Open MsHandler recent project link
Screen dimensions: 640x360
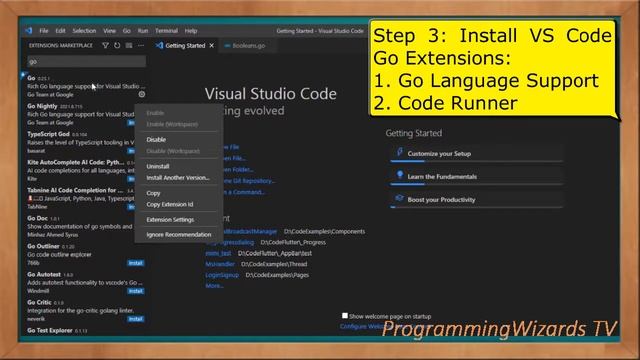(x=220, y=264)
